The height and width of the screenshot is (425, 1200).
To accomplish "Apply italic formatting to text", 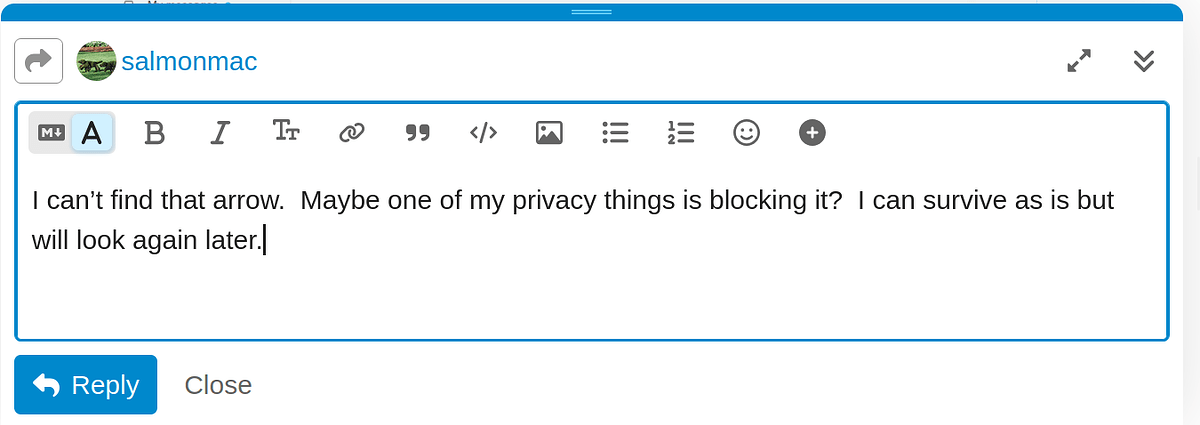I will coord(221,132).
